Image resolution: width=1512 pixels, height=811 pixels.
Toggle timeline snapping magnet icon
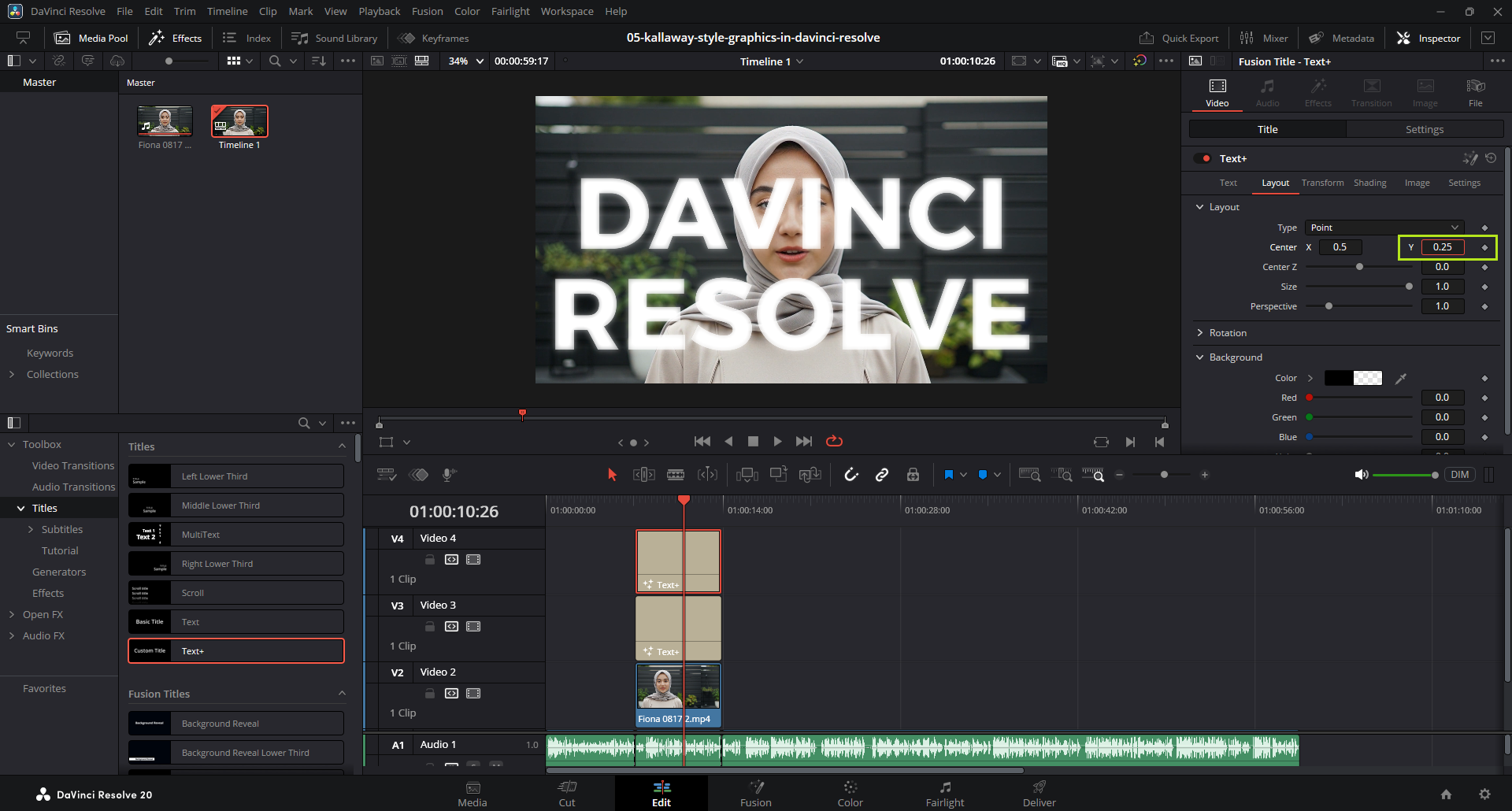click(x=851, y=475)
